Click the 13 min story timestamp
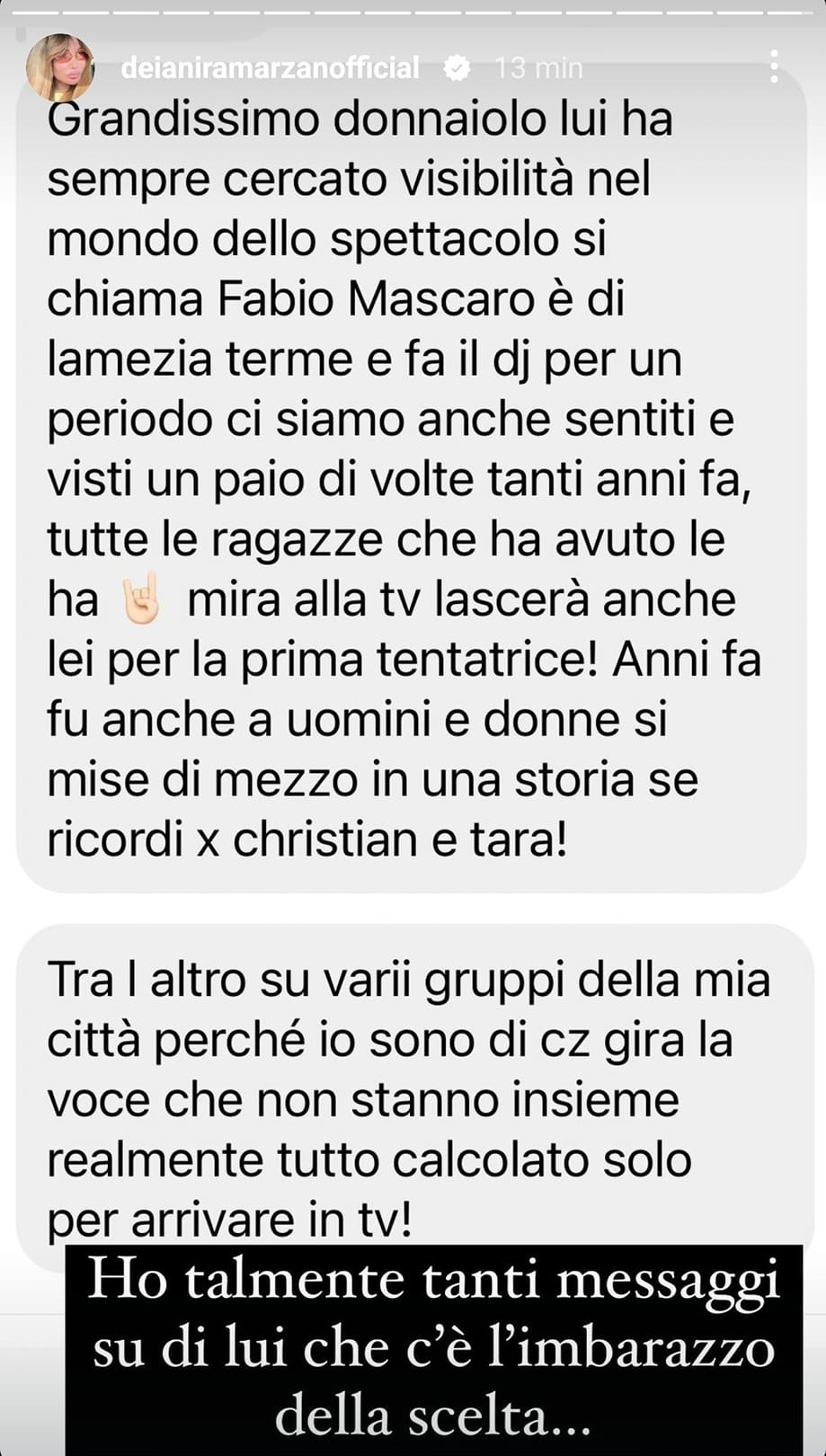Viewport: 826px width, 1456px height. (538, 68)
